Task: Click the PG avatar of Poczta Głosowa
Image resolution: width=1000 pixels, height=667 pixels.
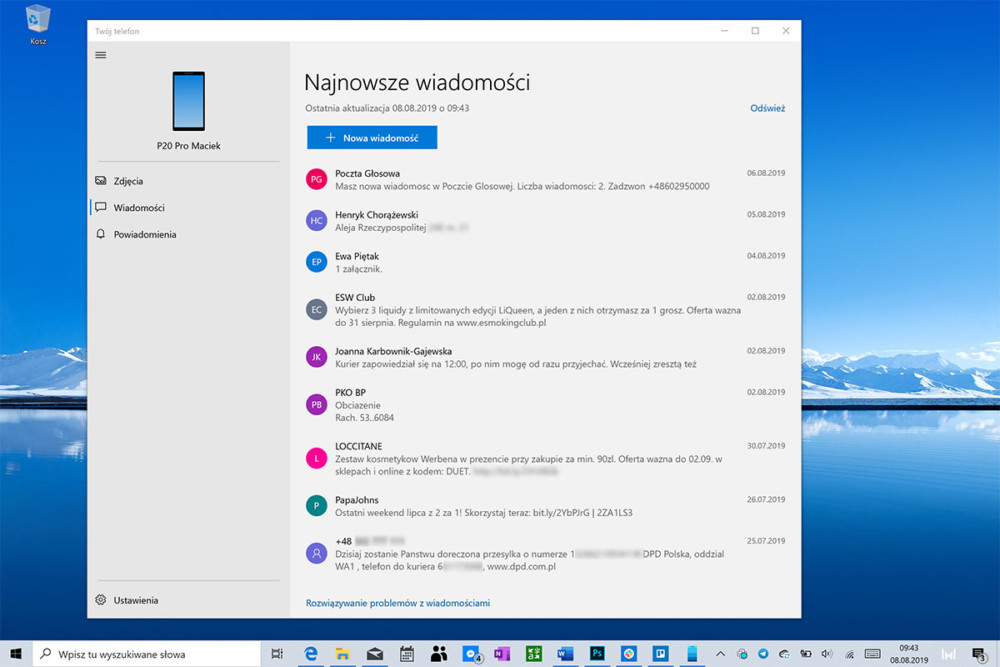Action: click(316, 180)
